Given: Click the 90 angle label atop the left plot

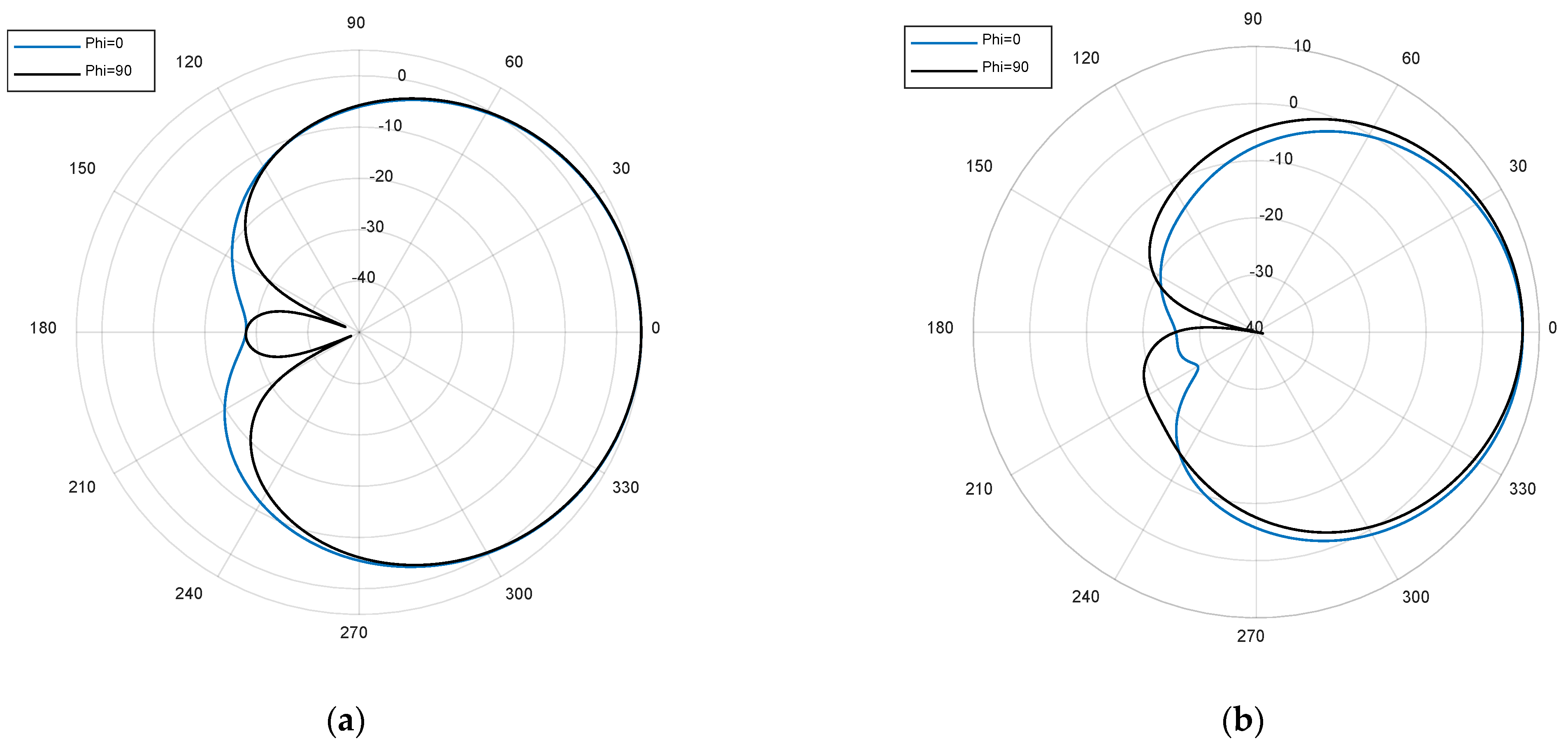Looking at the screenshot, I should pos(356,23).
